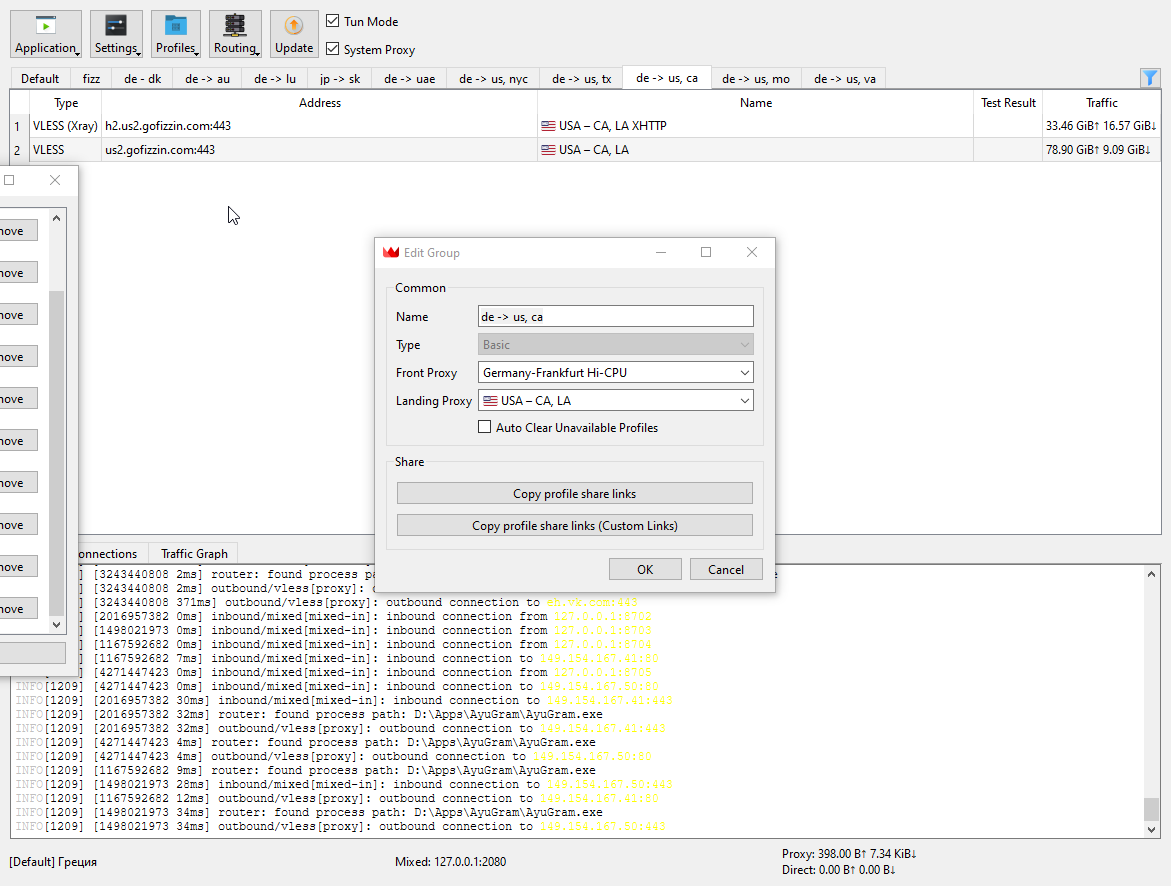This screenshot has height=886, width=1171.
Task: Click Copy profile share links button
Action: [574, 493]
